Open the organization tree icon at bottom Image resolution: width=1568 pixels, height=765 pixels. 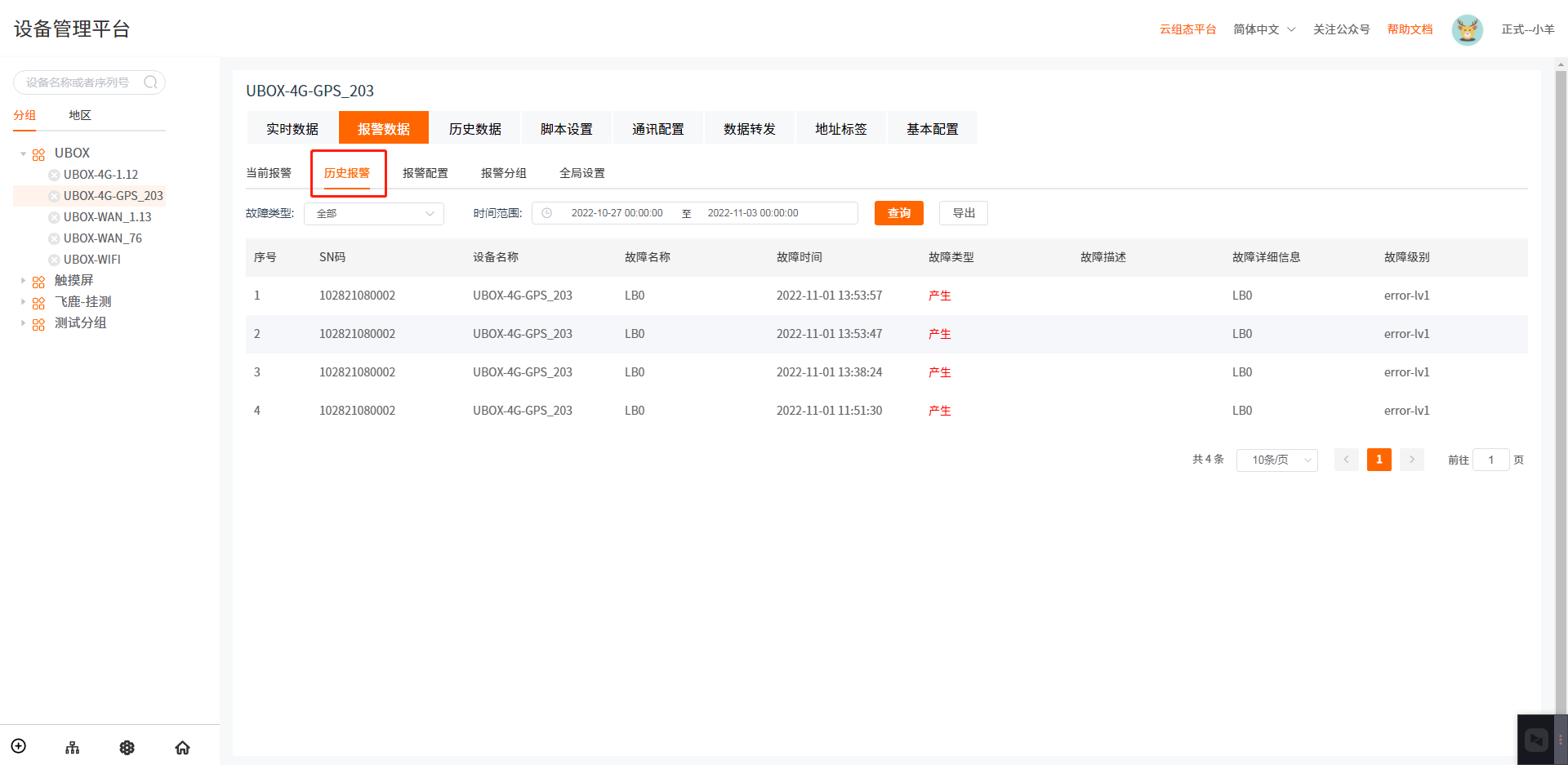73,747
